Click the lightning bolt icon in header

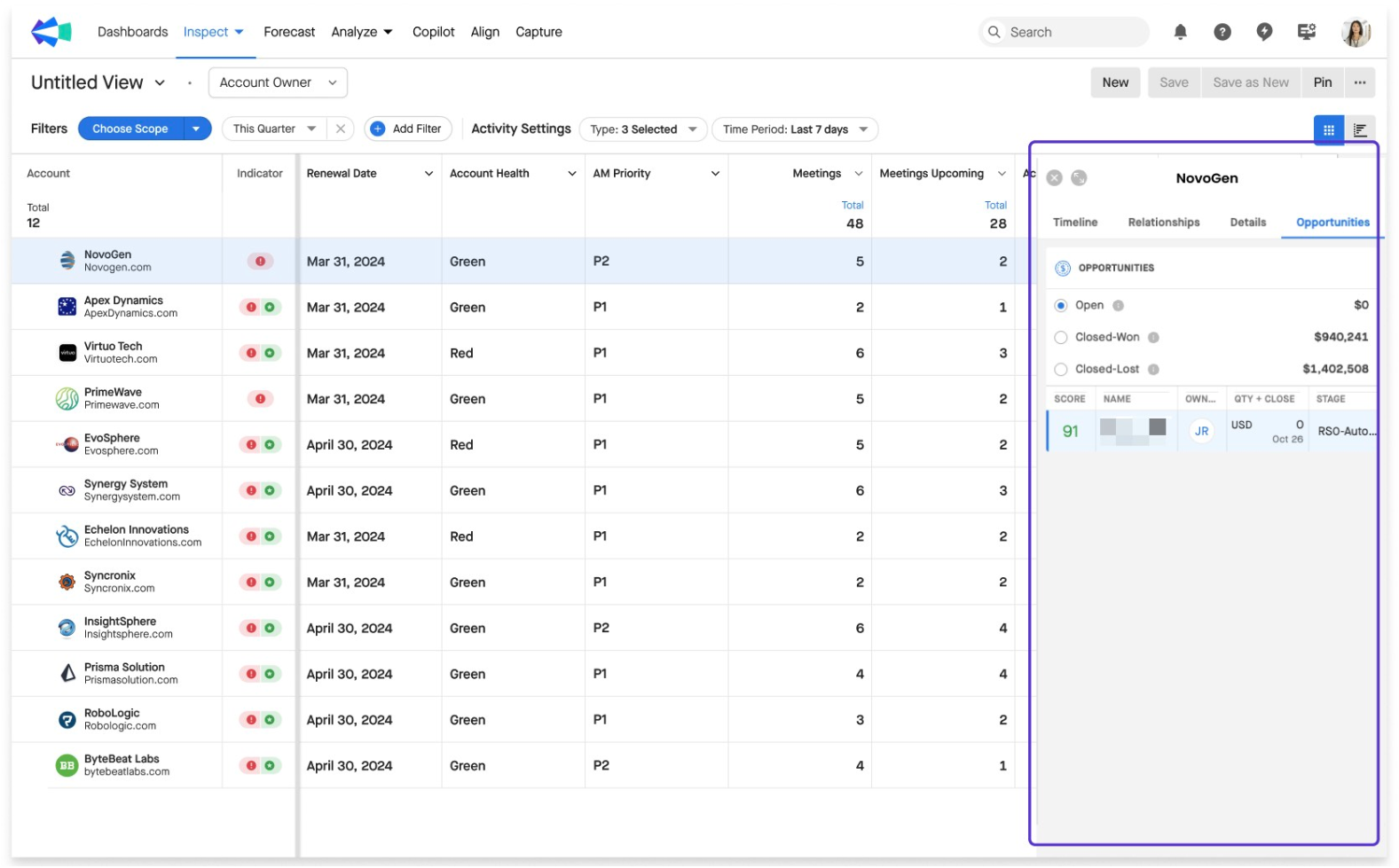(1264, 32)
